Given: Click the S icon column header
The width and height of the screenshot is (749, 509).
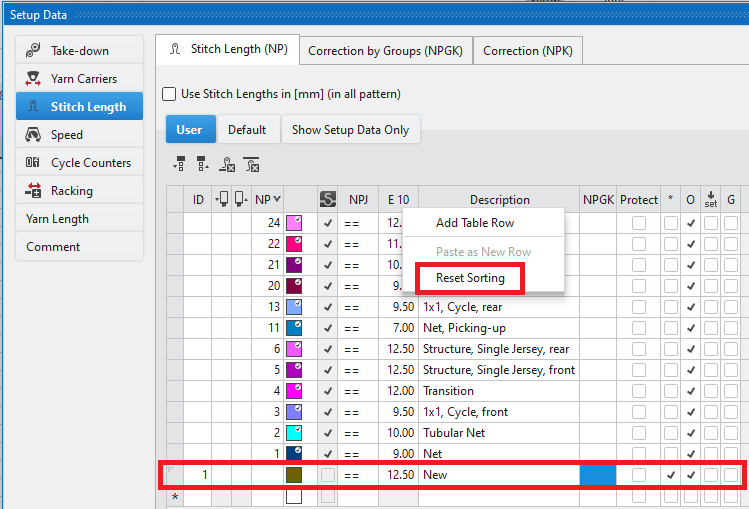Looking at the screenshot, I should [x=327, y=200].
